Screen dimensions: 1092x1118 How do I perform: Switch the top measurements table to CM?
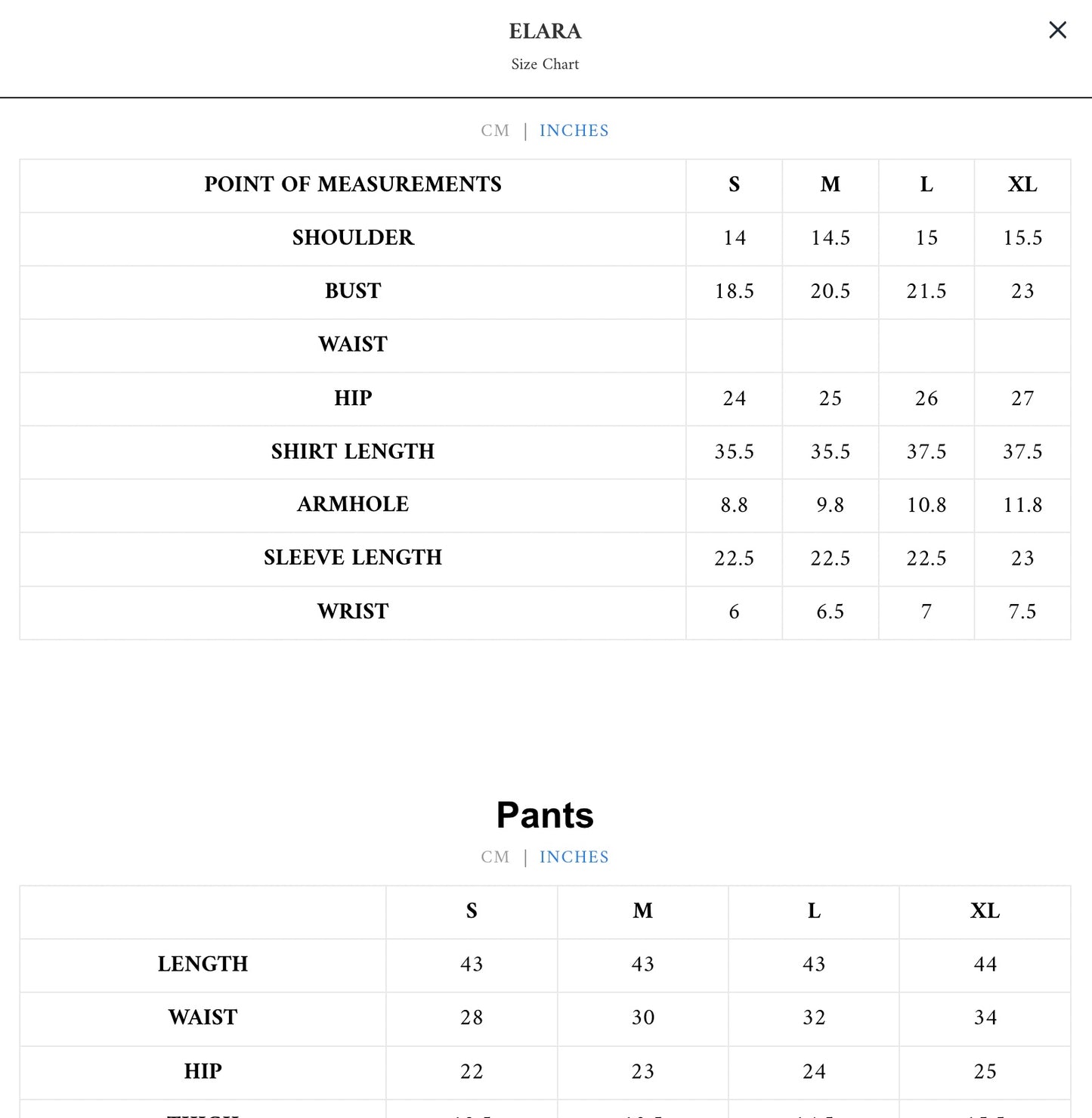tap(495, 131)
